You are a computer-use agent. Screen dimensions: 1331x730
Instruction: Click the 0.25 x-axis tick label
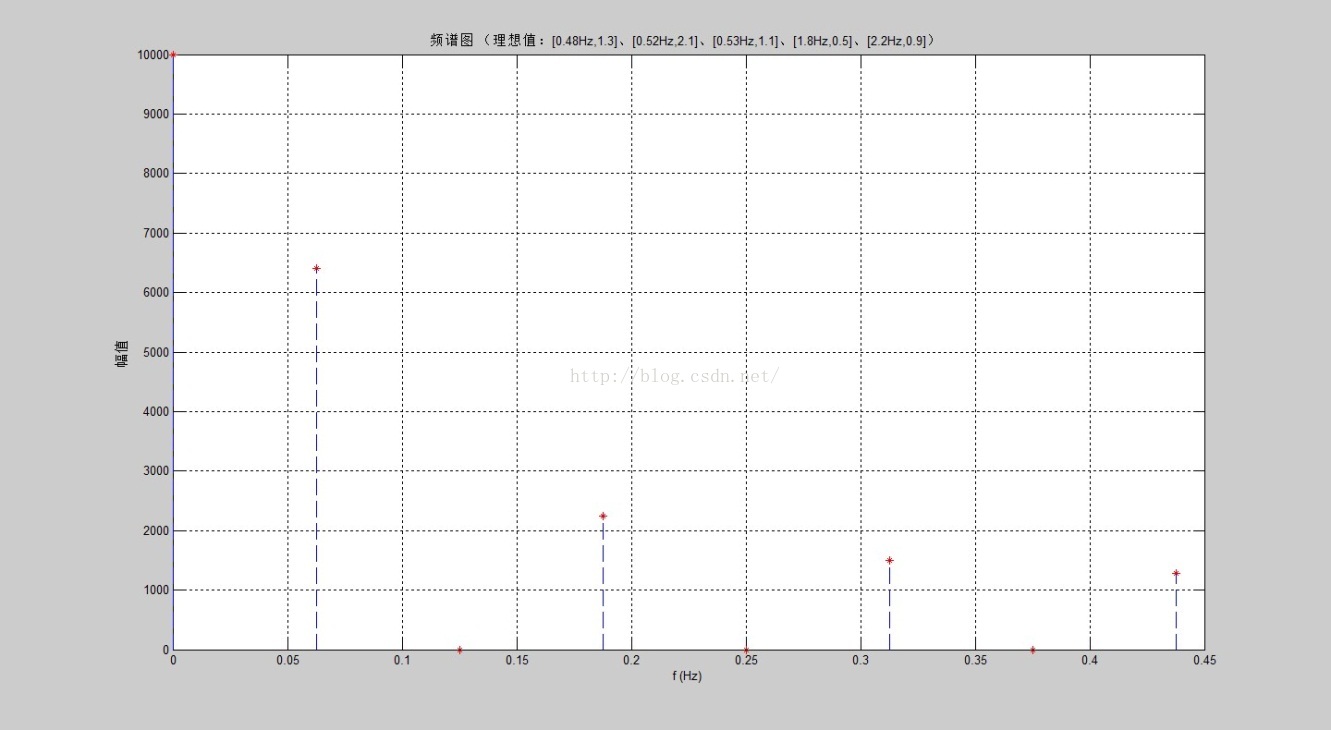tap(746, 661)
